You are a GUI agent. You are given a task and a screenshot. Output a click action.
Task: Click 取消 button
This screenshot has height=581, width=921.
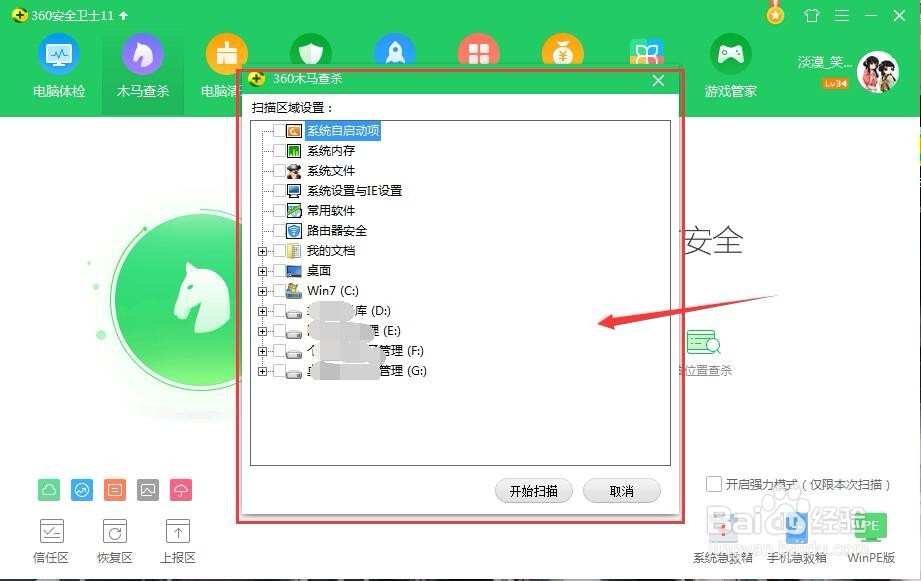tap(621, 491)
